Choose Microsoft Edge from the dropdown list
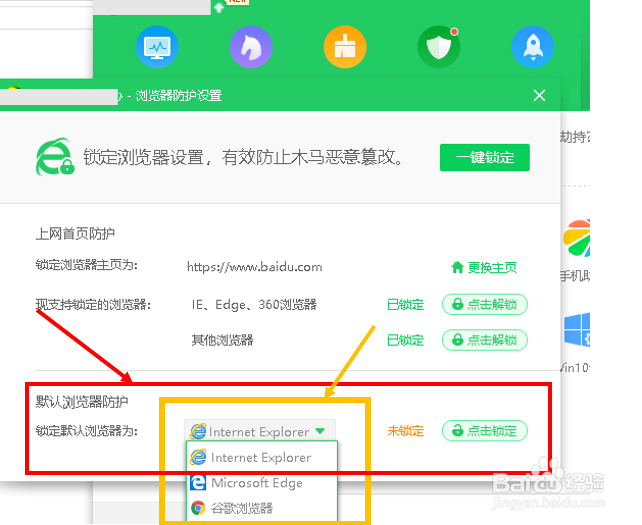The width and height of the screenshot is (642, 525). (262, 483)
